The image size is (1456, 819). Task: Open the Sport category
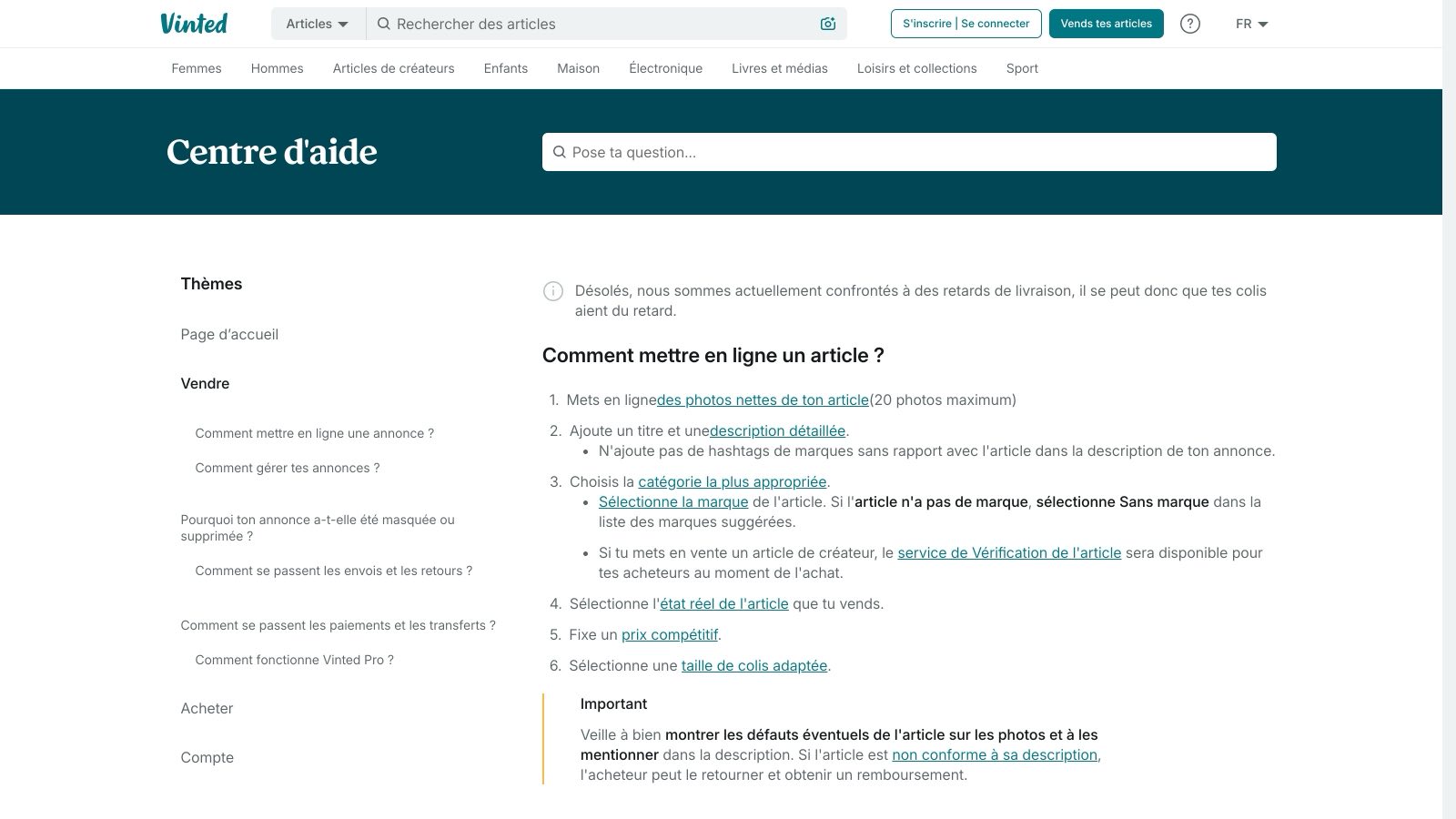(x=1023, y=68)
